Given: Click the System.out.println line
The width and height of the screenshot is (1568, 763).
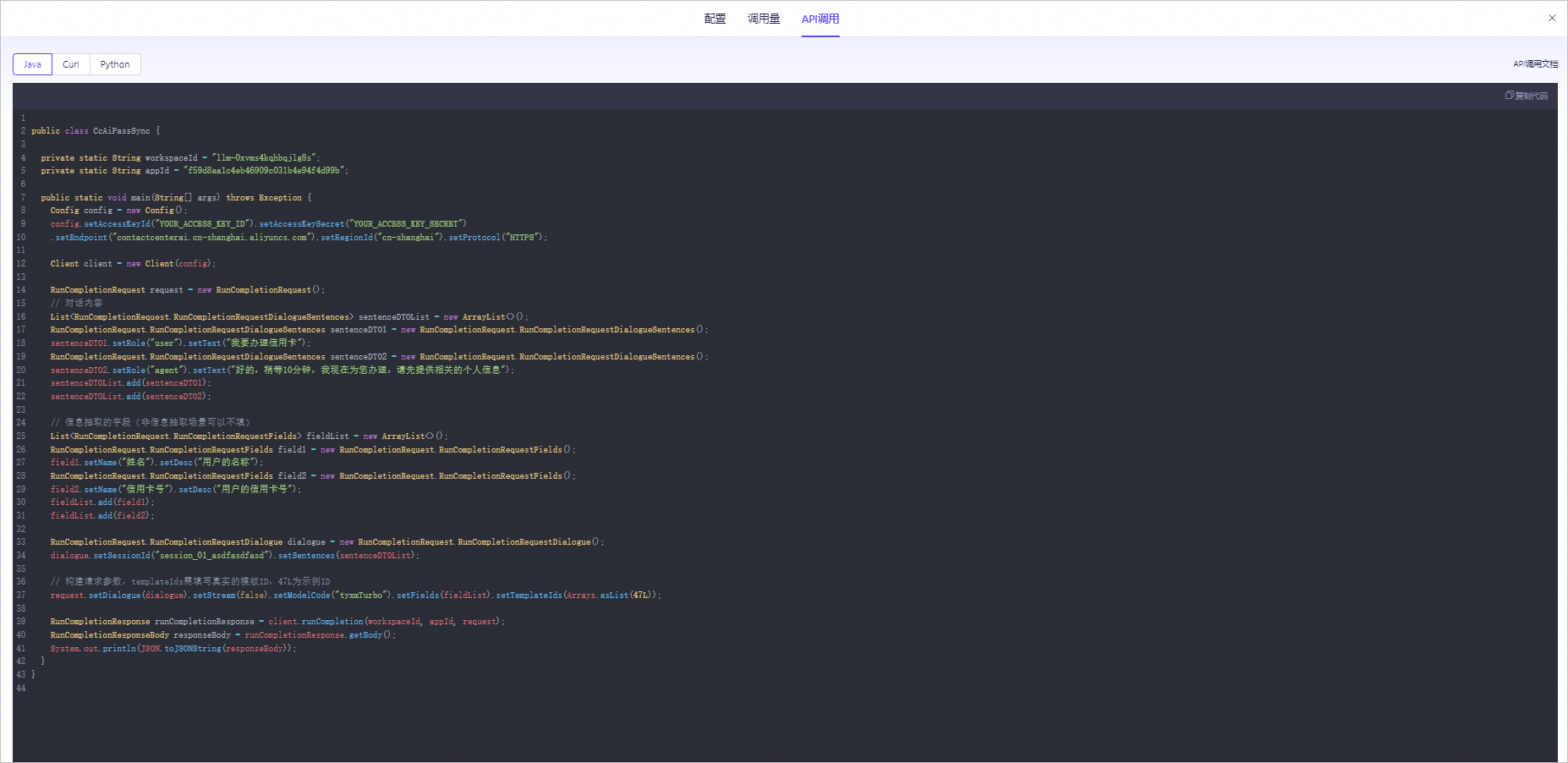Looking at the screenshot, I should (x=173, y=649).
